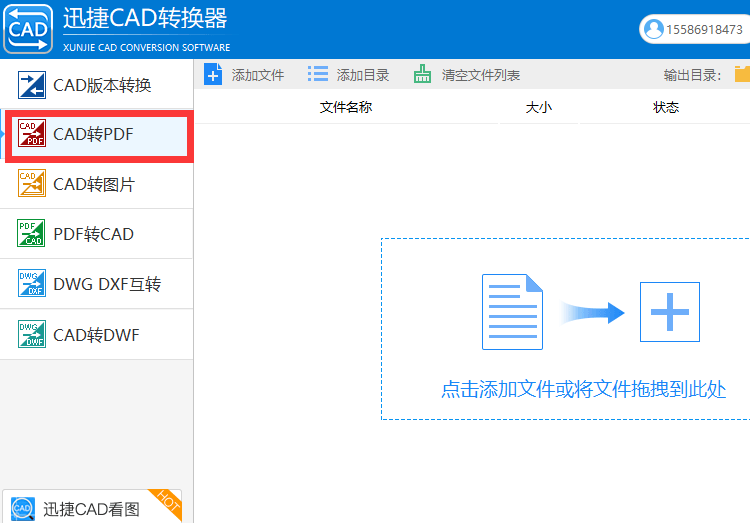Open the 迅捷CAD看图 promo button
The height and width of the screenshot is (523, 750).
[92, 506]
